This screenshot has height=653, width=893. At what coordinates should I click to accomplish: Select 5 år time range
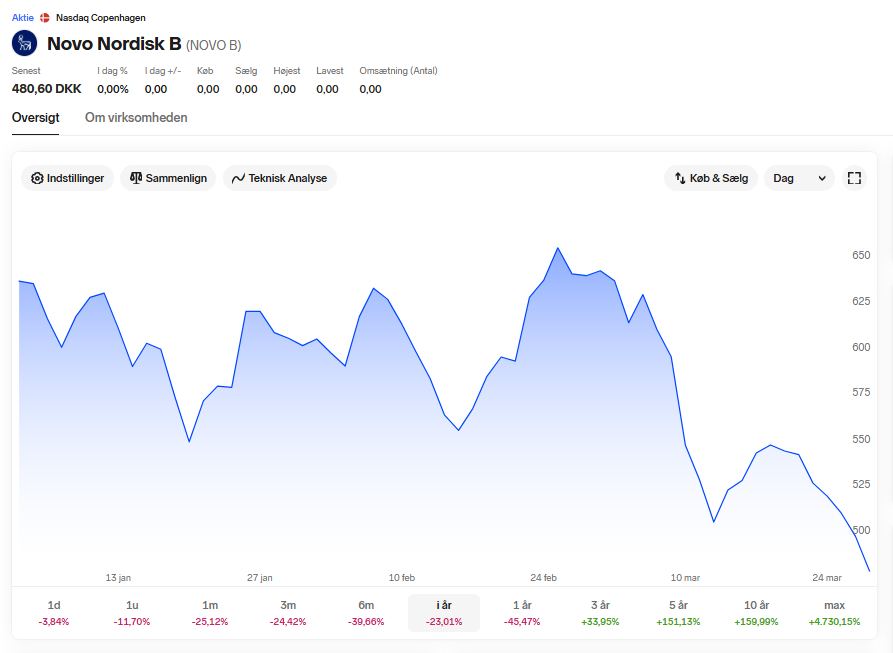pos(678,613)
